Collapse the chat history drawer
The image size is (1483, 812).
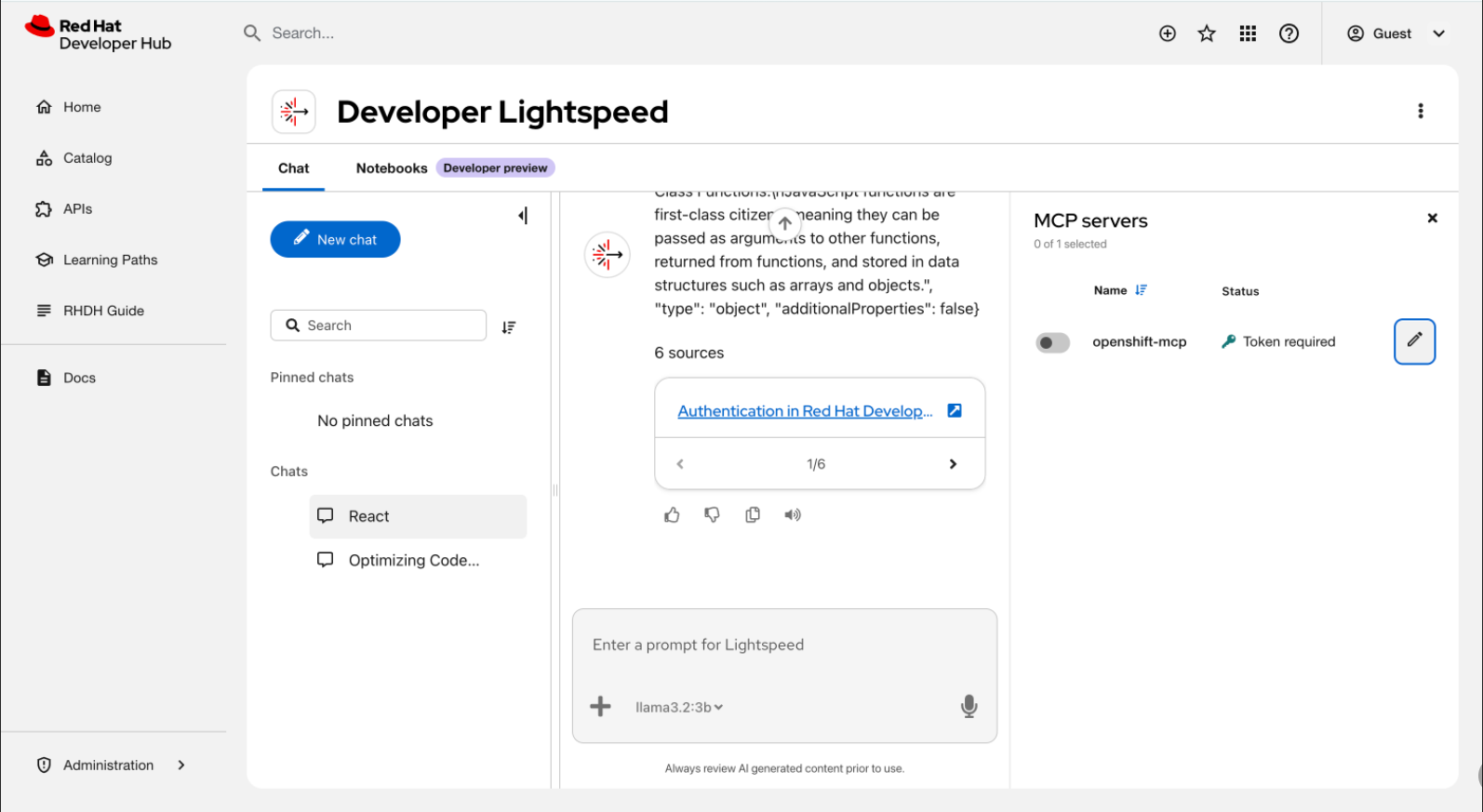523,216
